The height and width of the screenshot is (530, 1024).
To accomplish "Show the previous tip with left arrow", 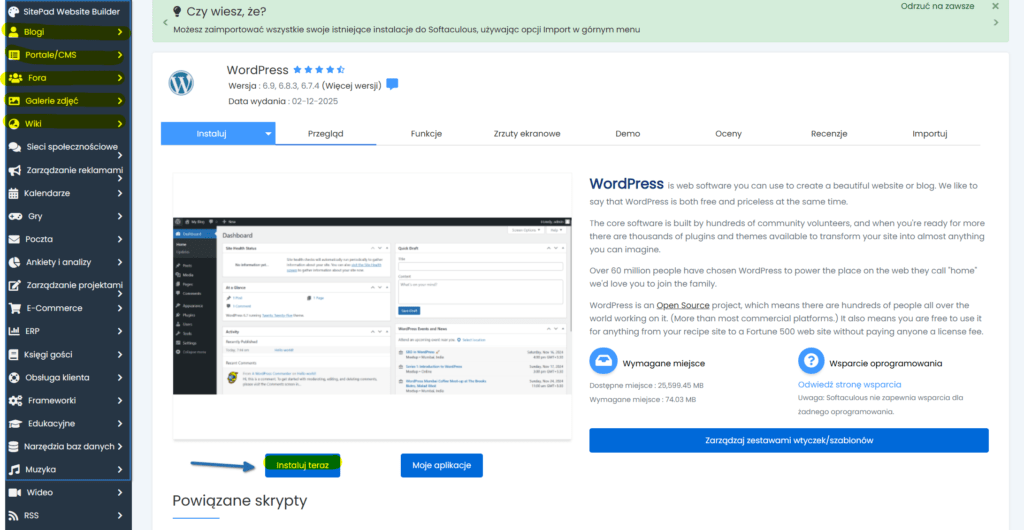I will pos(165,22).
